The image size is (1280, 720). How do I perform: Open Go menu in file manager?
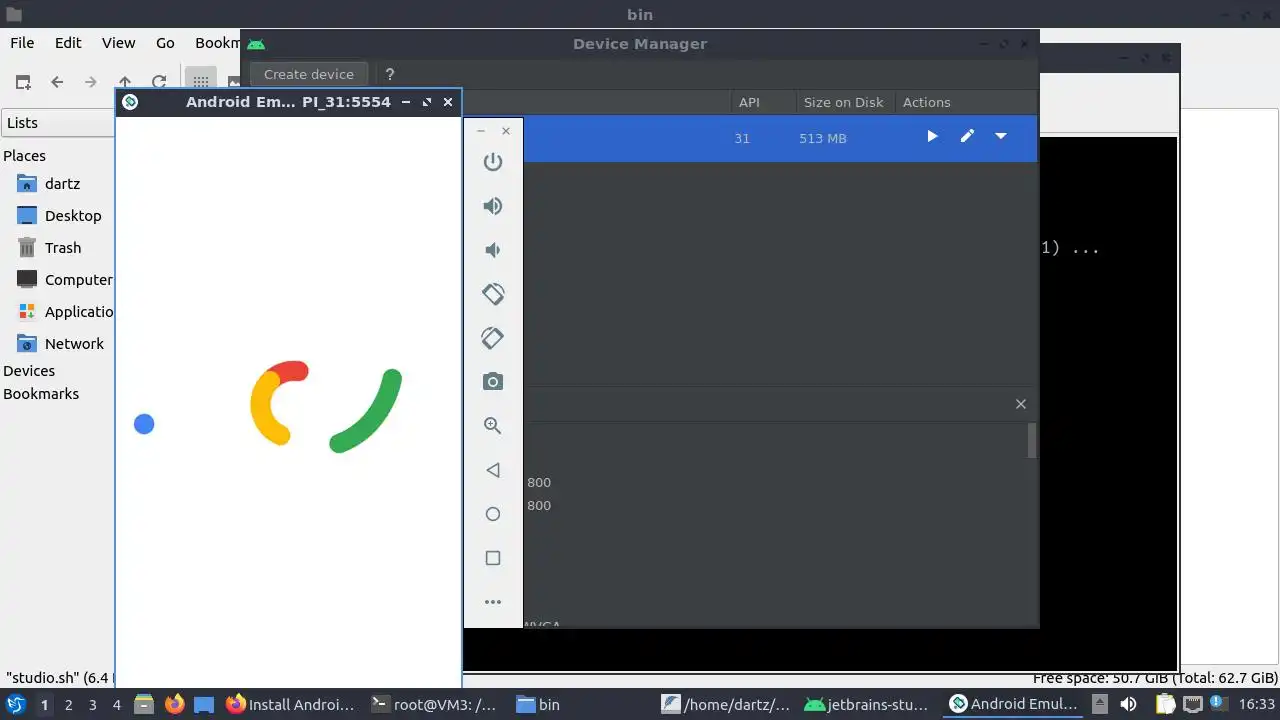coord(165,43)
